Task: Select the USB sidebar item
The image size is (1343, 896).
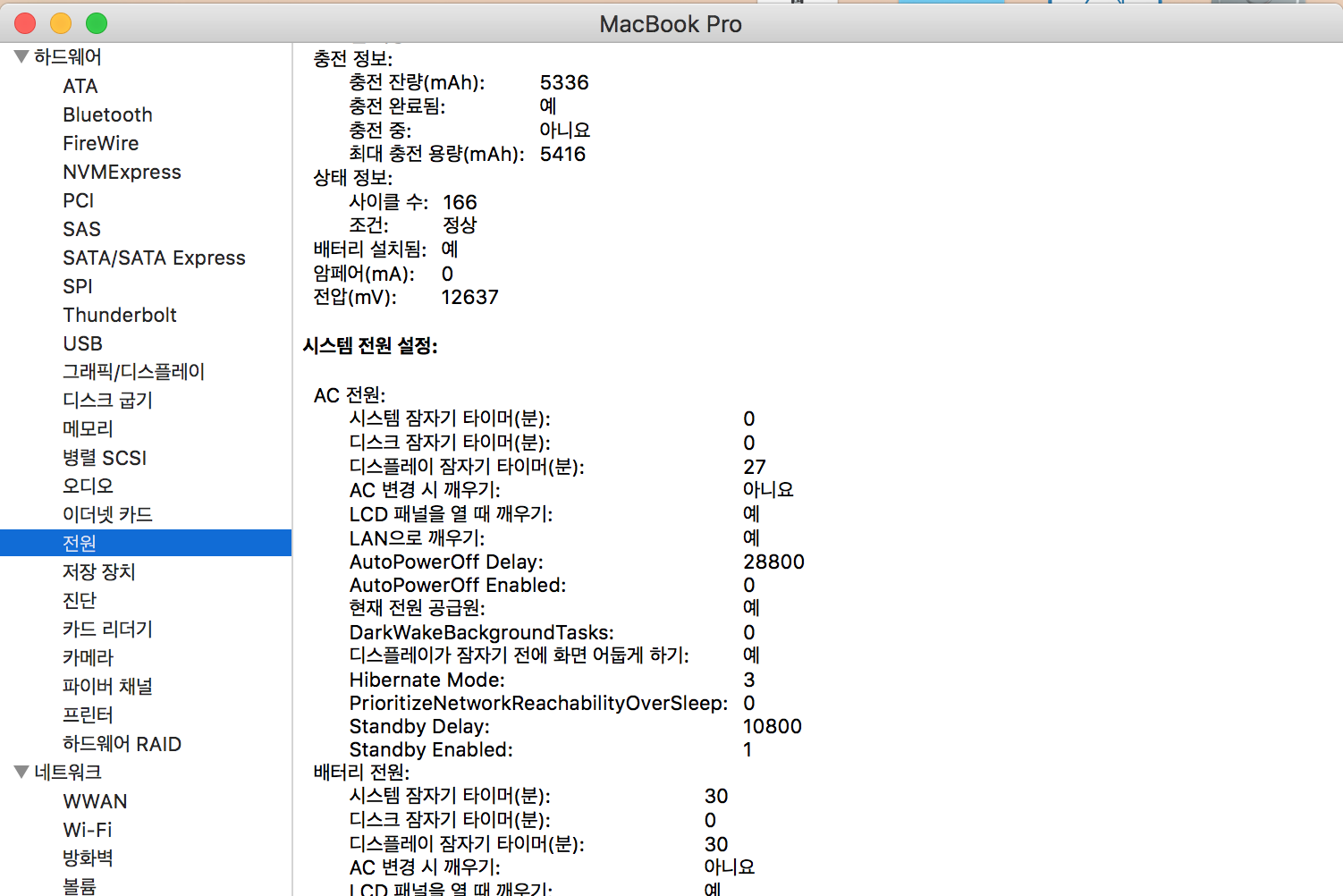Action: pyautogui.click(x=82, y=343)
